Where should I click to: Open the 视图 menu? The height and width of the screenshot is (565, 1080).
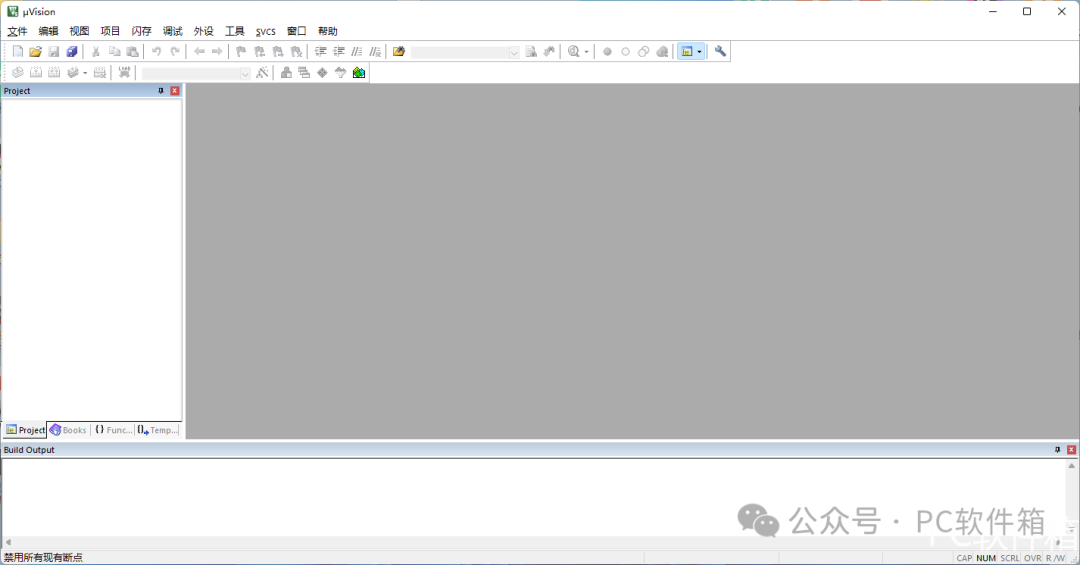[79, 31]
